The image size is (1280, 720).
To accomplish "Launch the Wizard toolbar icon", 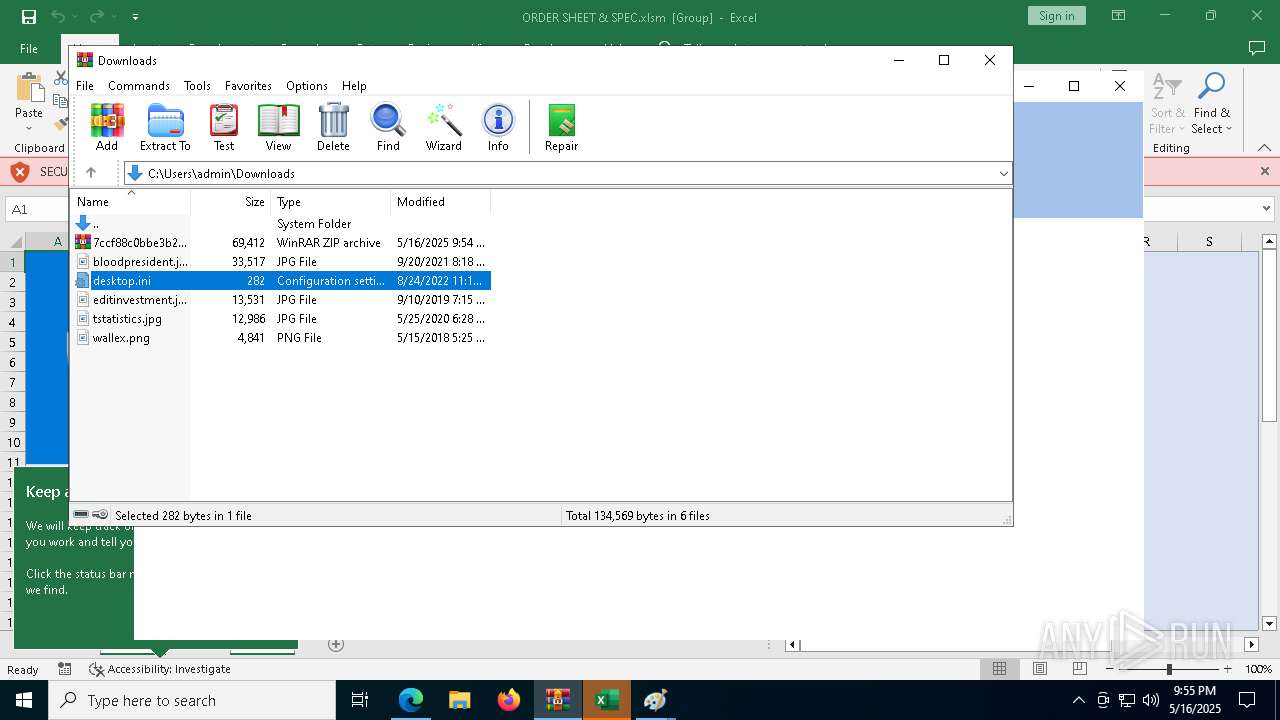I will tap(443, 127).
